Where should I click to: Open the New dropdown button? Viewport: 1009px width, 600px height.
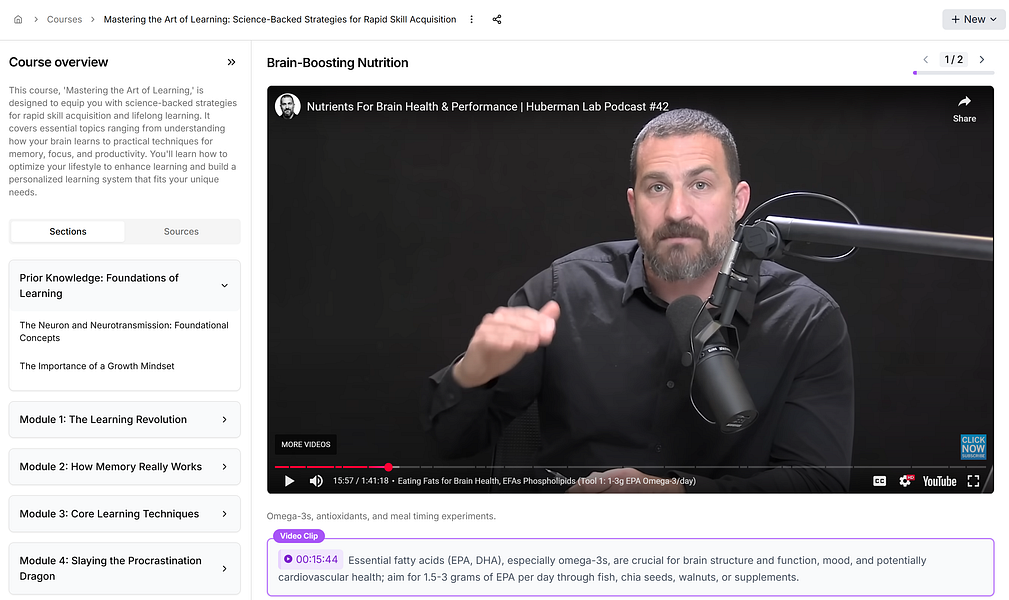(x=974, y=19)
